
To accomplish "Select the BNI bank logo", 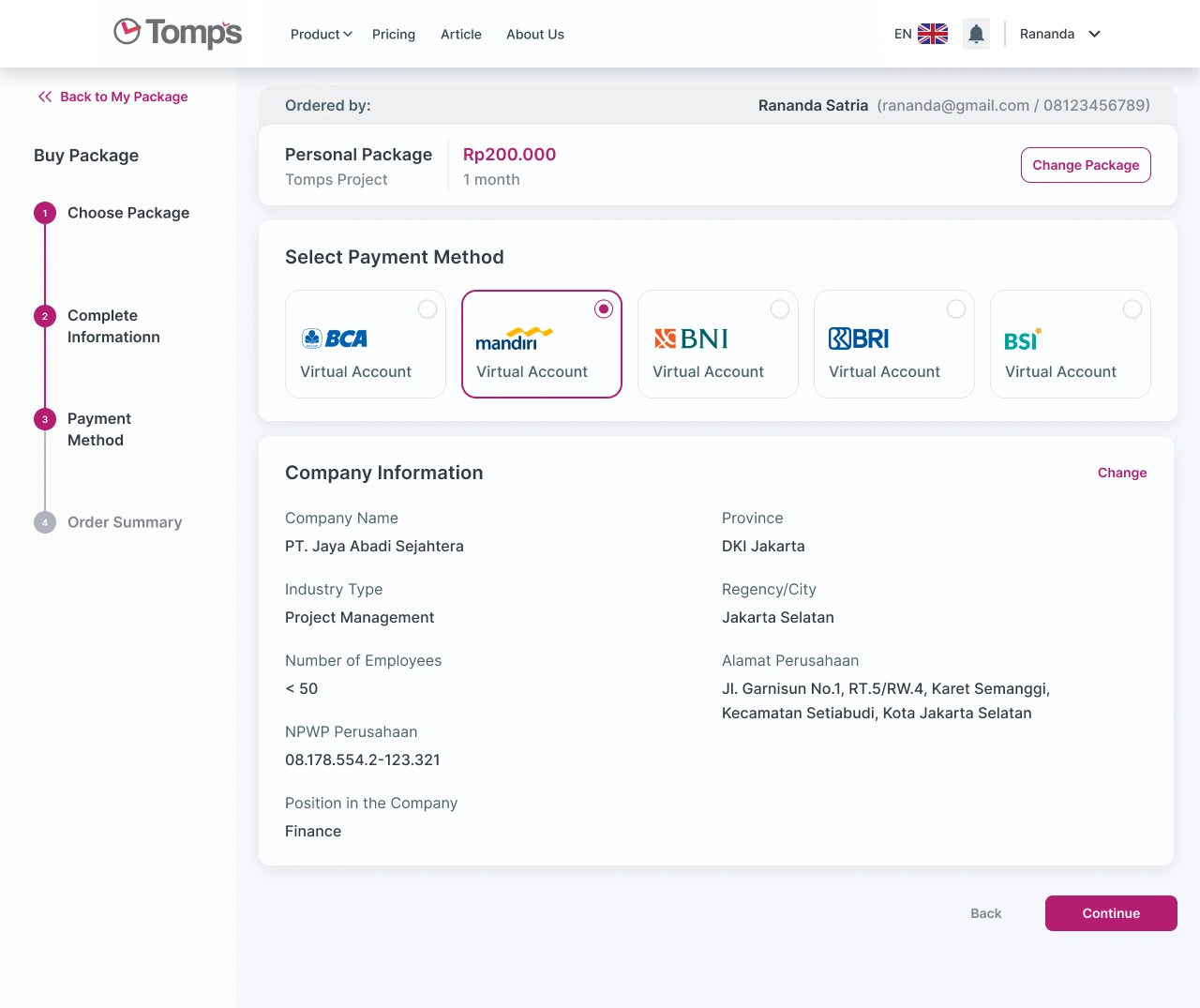I will click(x=692, y=338).
